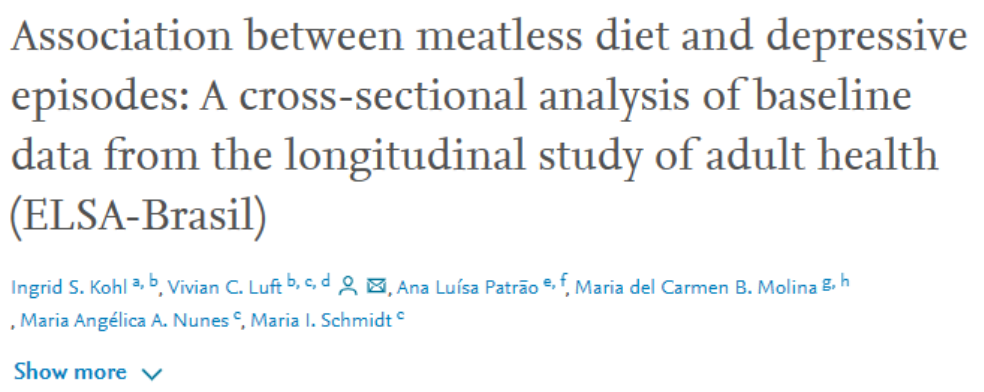Click superscript 'g' affiliation after Molina
Viewport: 984px width, 392px height.
827,285
